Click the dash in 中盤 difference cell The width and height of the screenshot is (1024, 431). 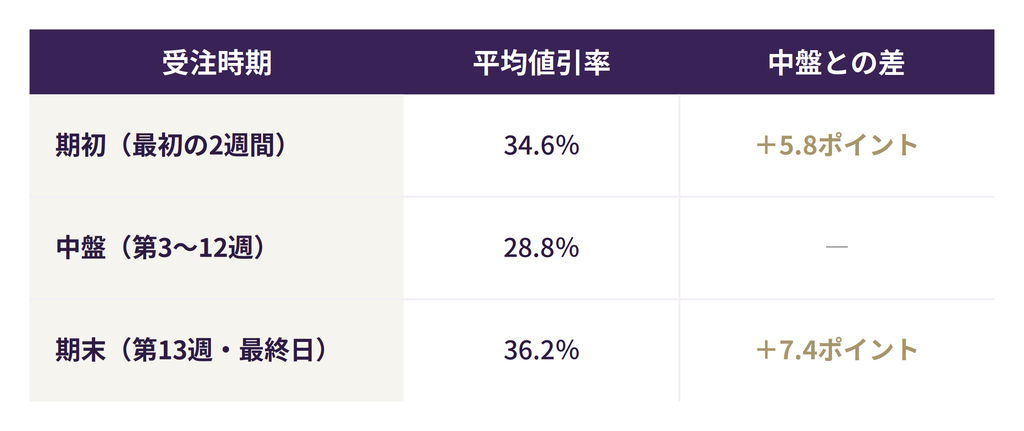[x=837, y=247]
